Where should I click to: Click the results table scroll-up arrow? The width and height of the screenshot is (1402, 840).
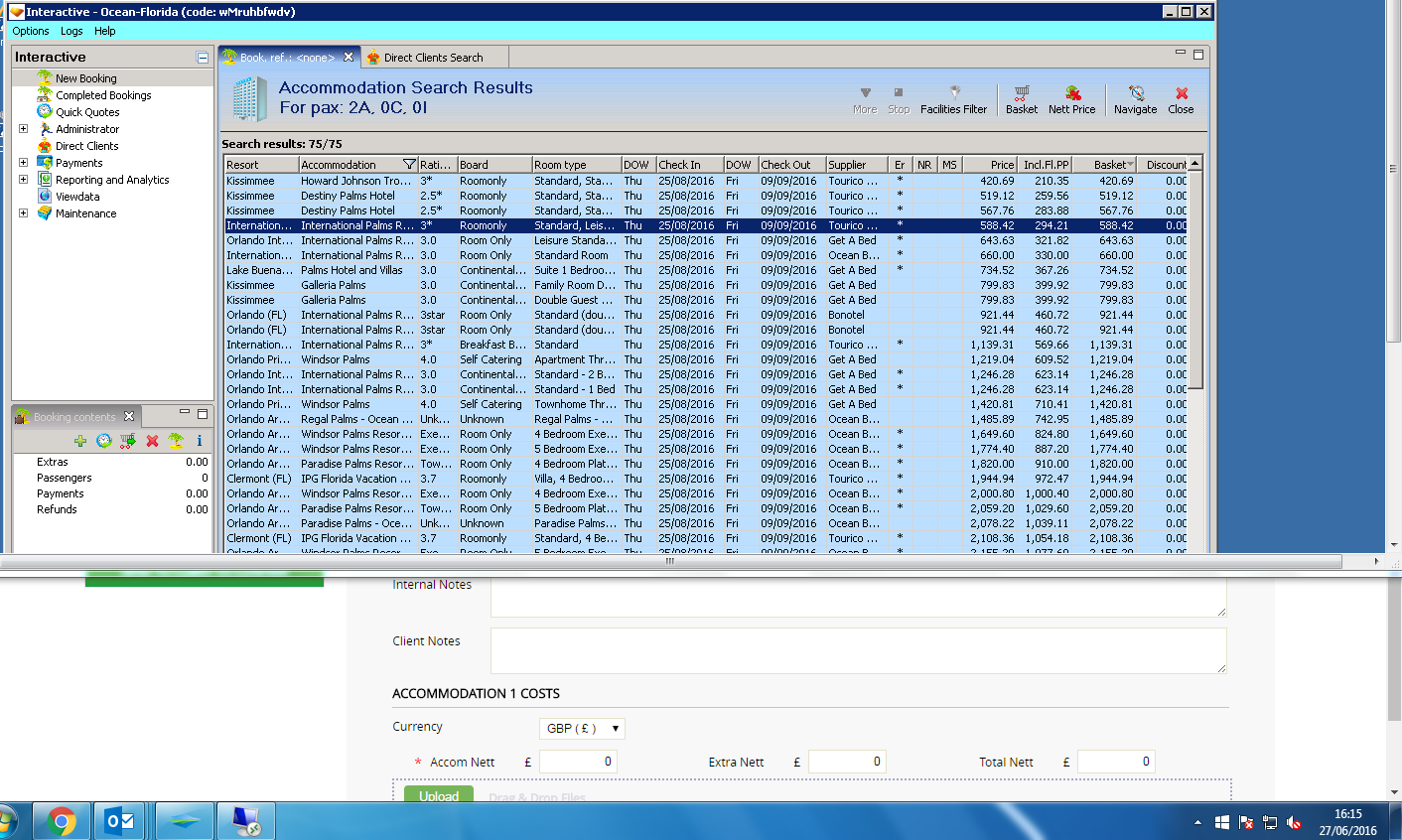pyautogui.click(x=1195, y=163)
